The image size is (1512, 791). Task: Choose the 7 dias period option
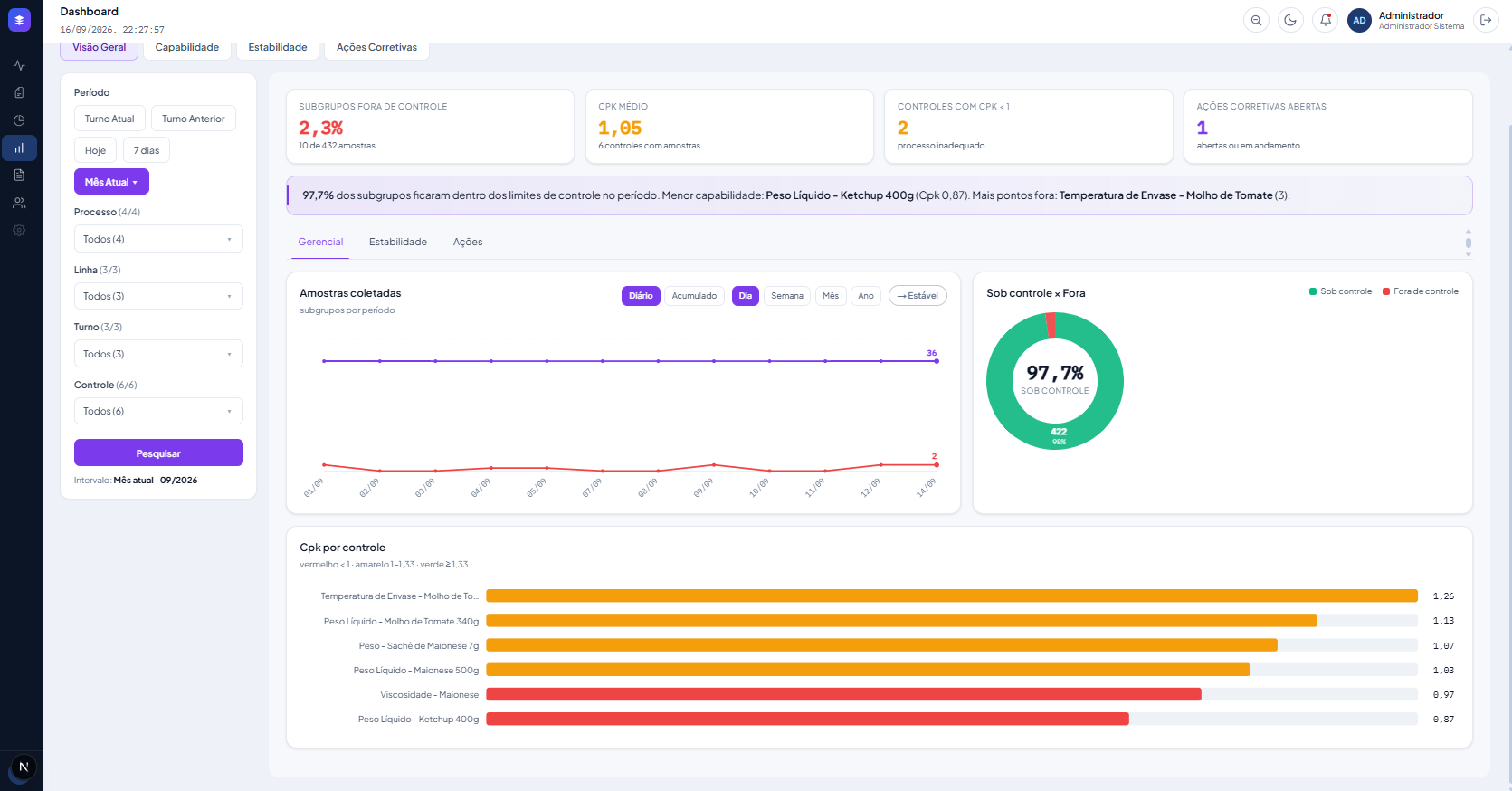tap(147, 150)
